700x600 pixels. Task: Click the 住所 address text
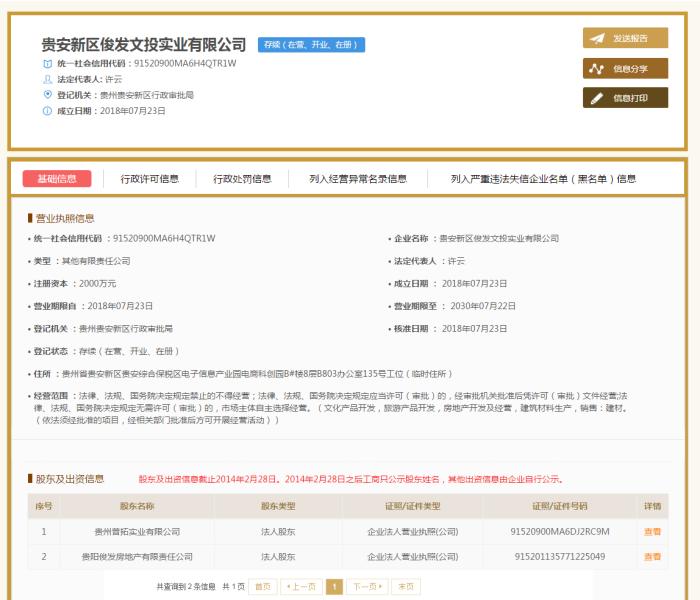(257, 374)
